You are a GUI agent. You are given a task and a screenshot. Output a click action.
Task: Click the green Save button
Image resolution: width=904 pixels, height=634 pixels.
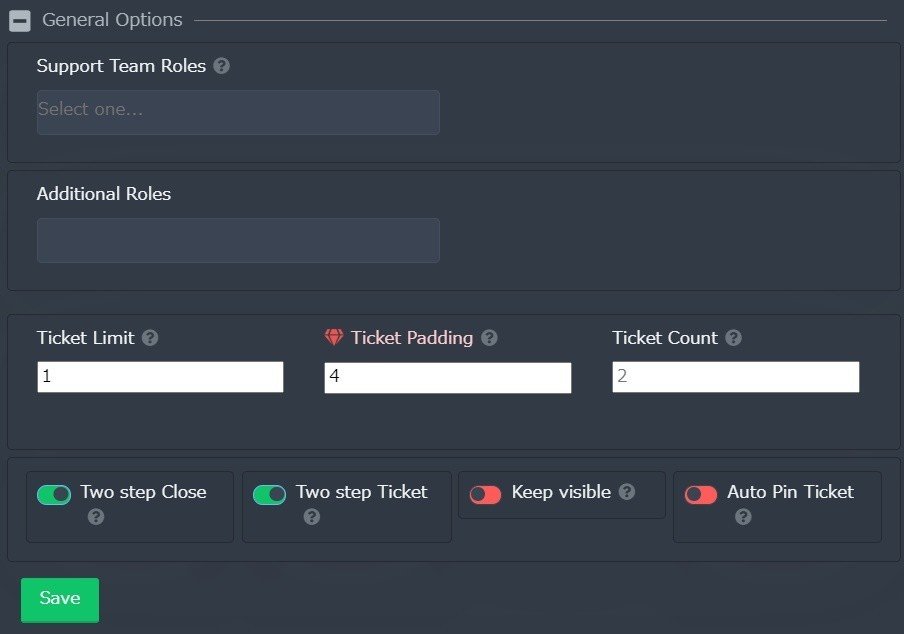[60, 600]
